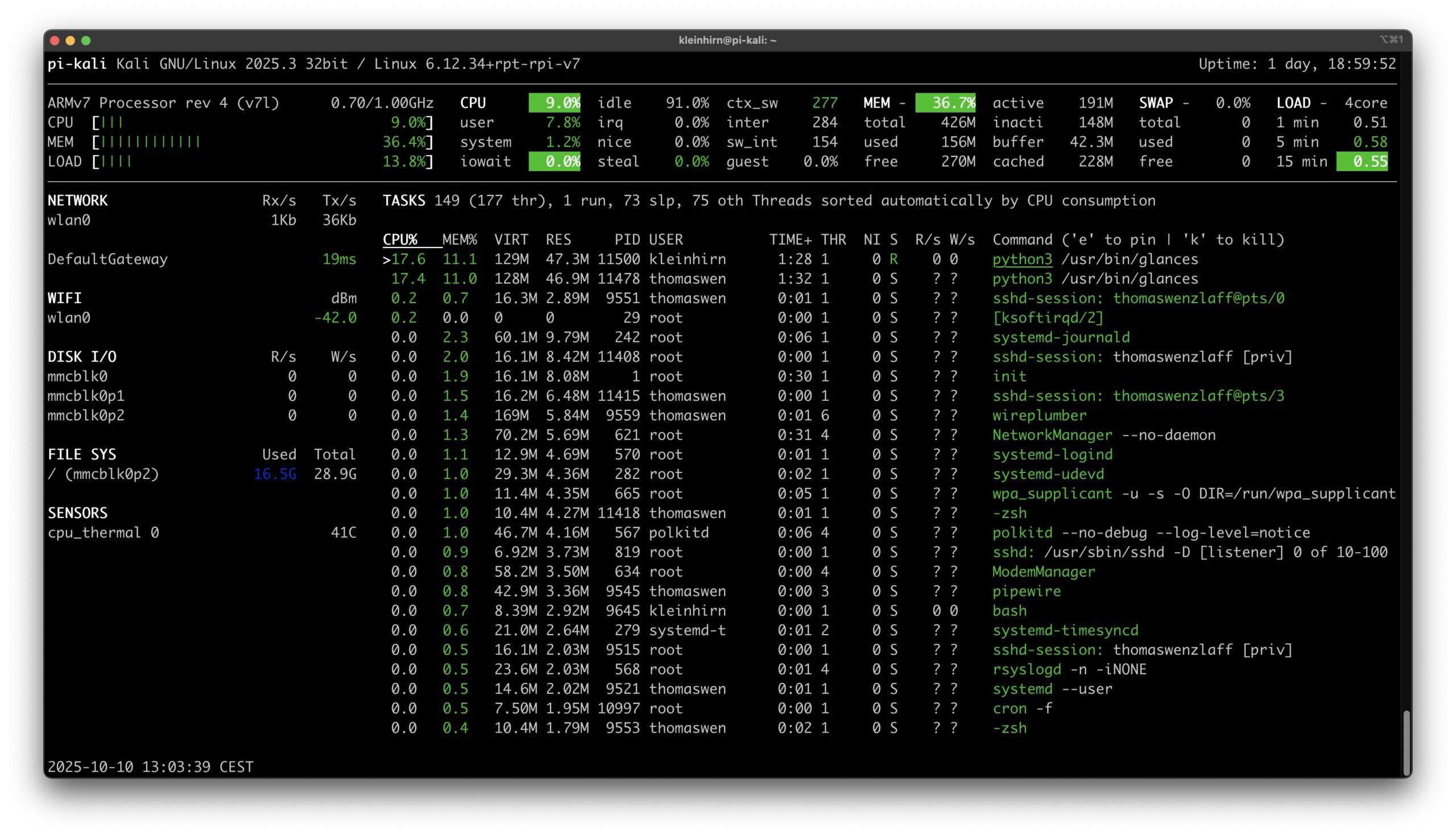Click the cpu_thermal 0 sensor entry
Viewport: 1456px width, 836px height.
[x=104, y=532]
